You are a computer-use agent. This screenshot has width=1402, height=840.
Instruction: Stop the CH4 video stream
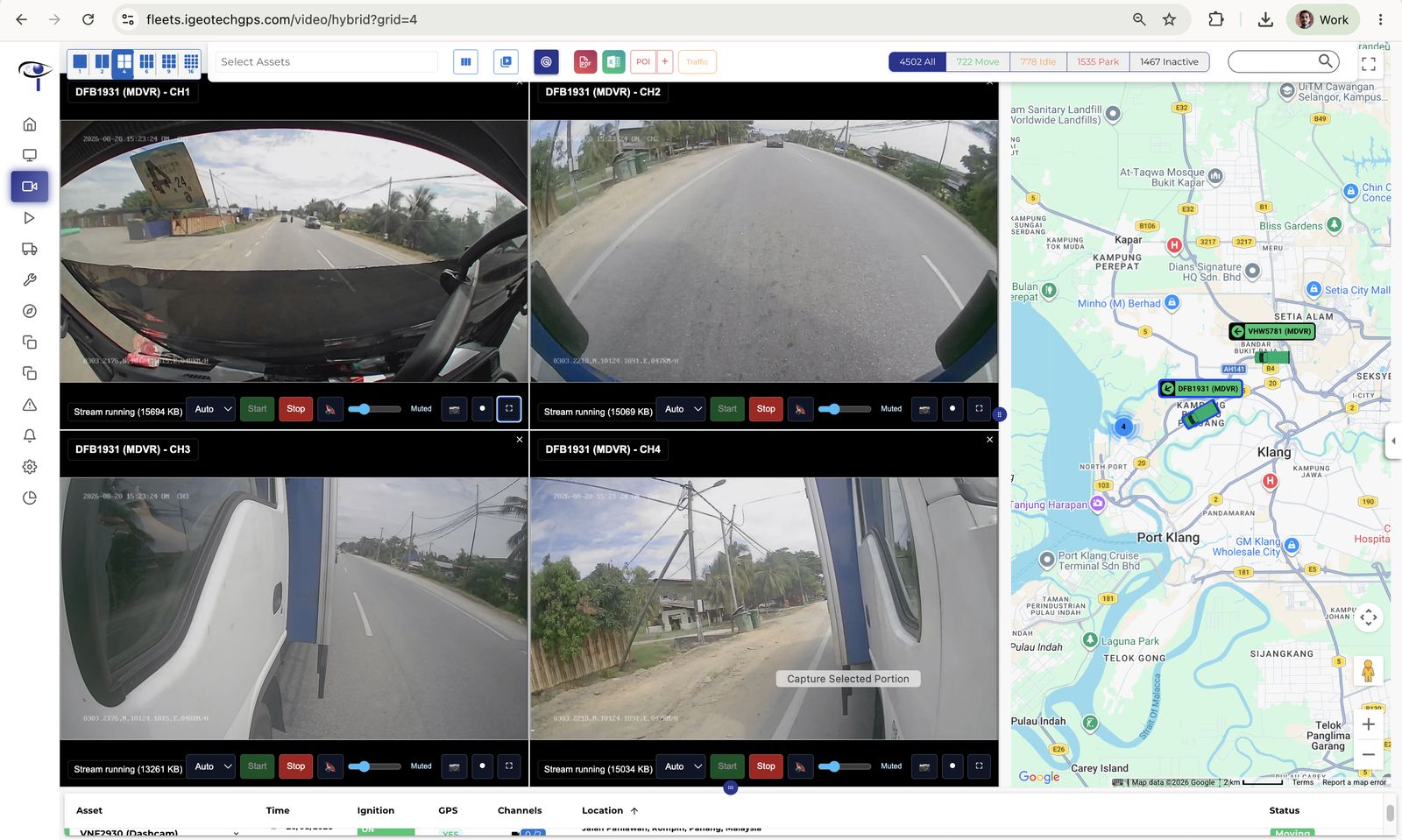(x=766, y=766)
